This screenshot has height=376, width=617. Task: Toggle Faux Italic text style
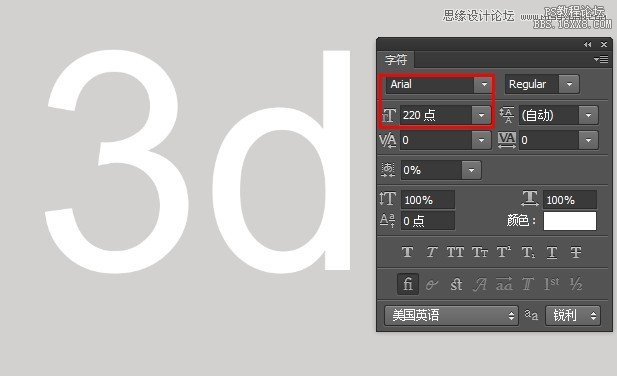click(x=432, y=252)
